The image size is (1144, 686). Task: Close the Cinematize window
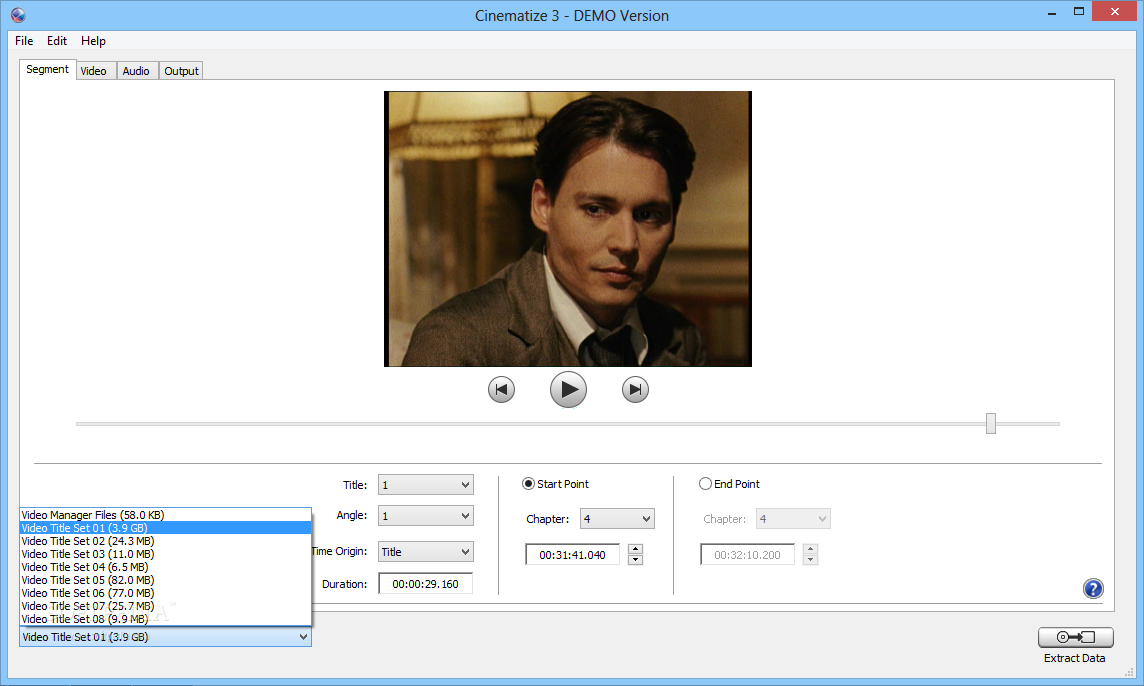tap(1115, 12)
